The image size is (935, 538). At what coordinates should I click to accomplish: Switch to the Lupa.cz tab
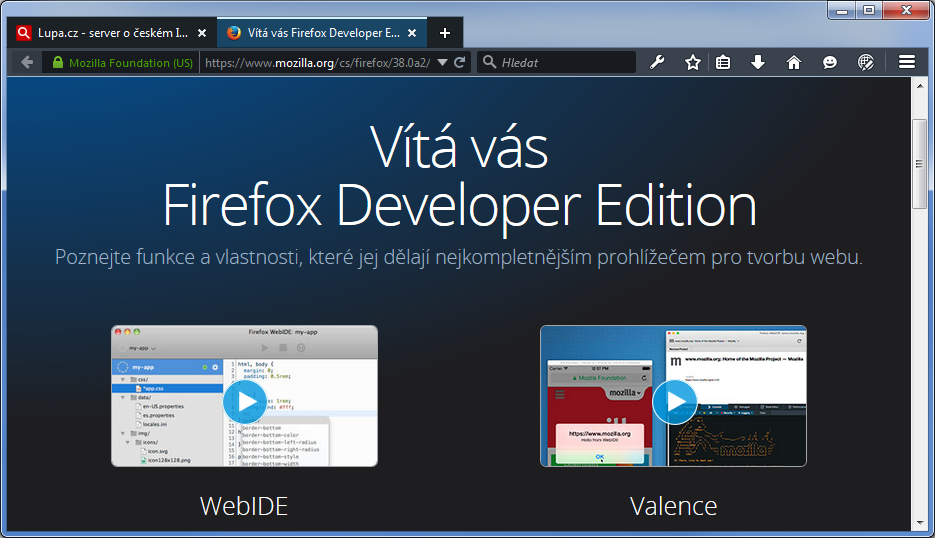tap(112, 33)
